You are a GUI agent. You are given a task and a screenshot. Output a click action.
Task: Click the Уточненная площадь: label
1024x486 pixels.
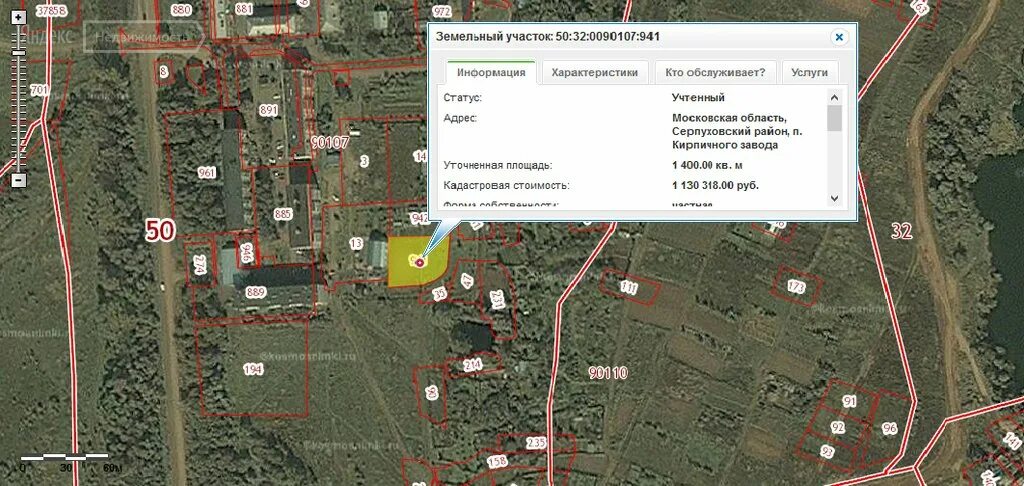tap(498, 165)
